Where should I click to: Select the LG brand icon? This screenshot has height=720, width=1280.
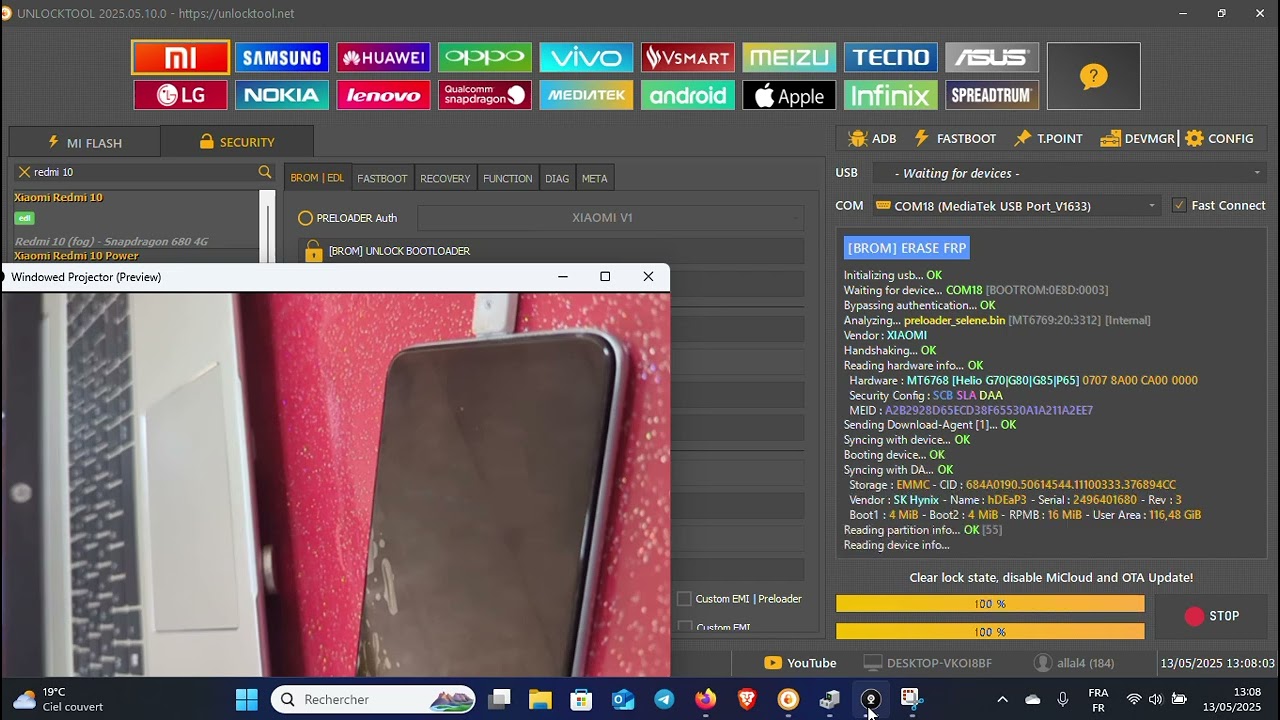click(181, 95)
